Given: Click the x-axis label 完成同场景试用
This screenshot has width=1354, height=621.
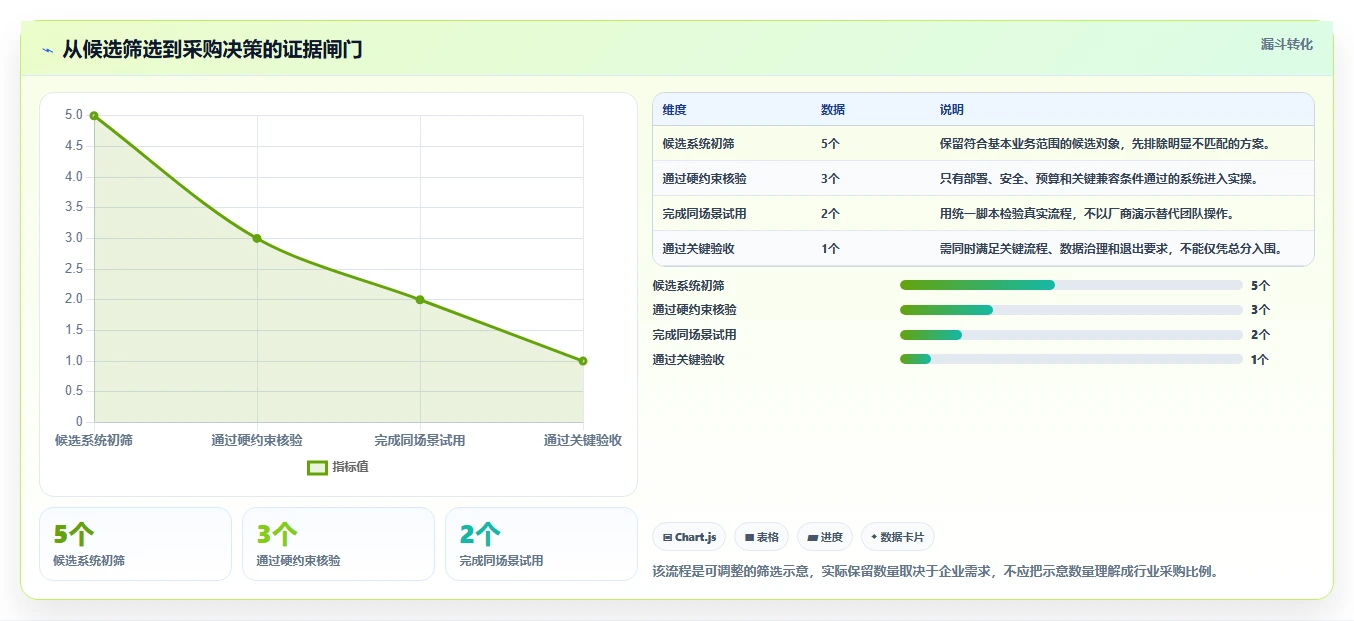Looking at the screenshot, I should 420,440.
